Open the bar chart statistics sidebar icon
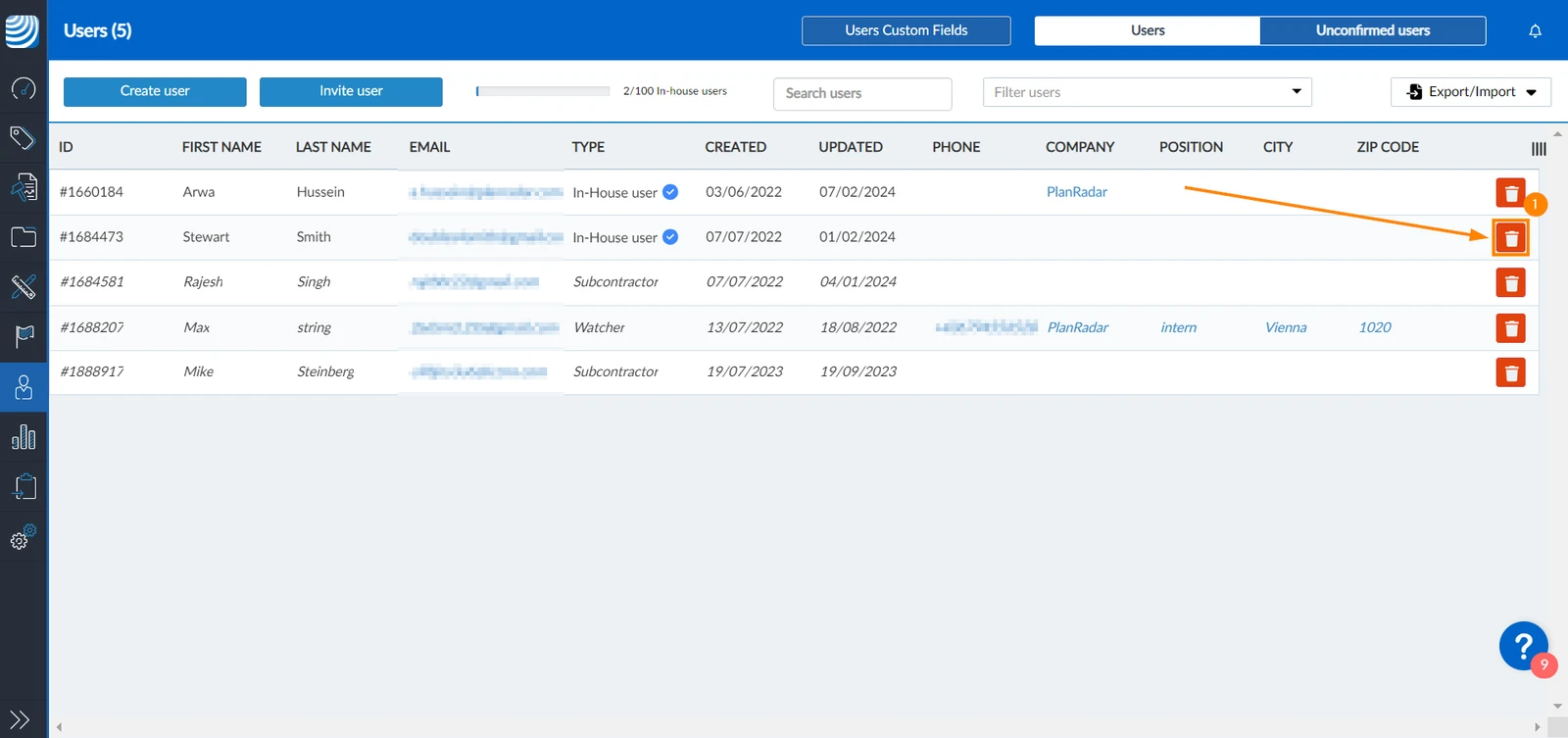This screenshot has width=1568, height=738. [x=24, y=436]
